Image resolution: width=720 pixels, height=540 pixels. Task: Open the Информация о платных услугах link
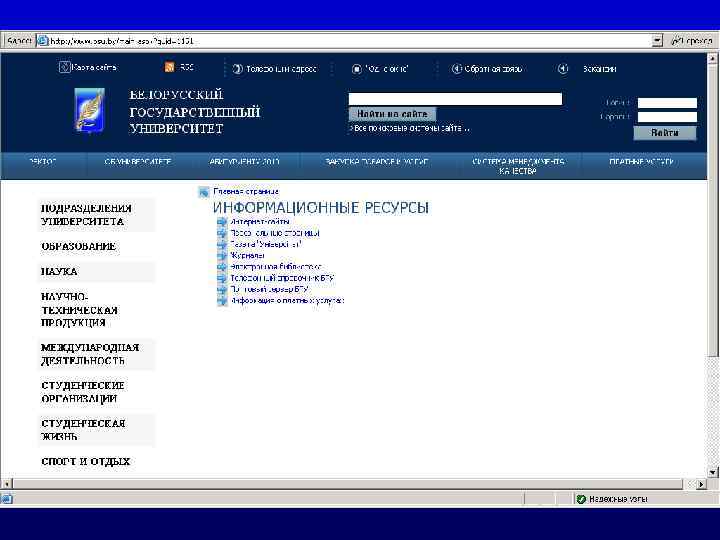(x=287, y=301)
